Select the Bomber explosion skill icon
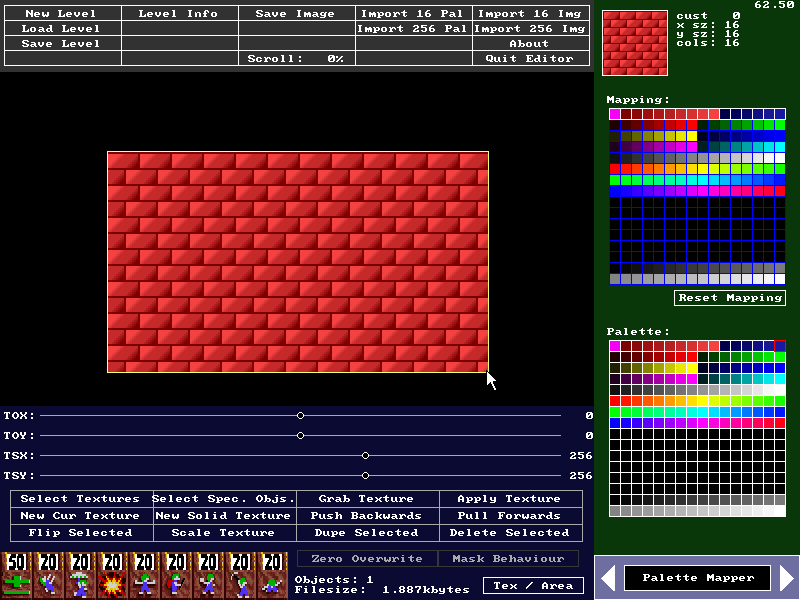 pyautogui.click(x=112, y=575)
